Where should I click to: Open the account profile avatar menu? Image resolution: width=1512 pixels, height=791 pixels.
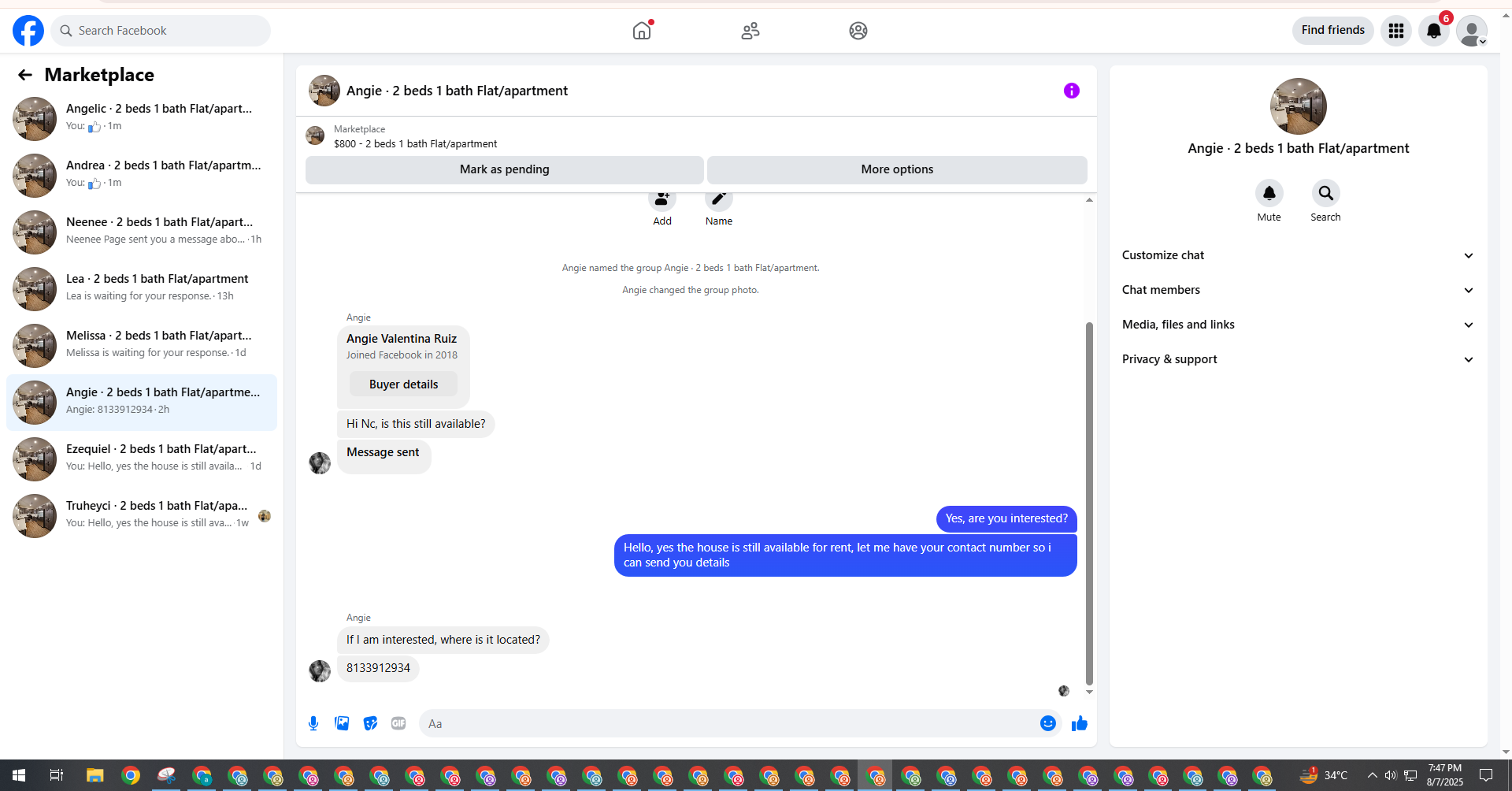pos(1472,31)
